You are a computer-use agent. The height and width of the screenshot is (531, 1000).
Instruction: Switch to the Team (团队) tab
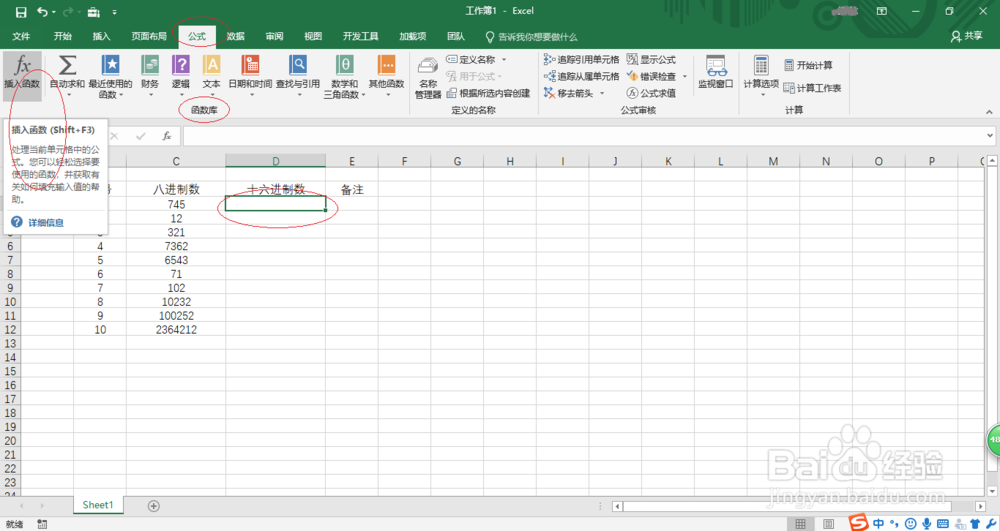click(x=455, y=36)
